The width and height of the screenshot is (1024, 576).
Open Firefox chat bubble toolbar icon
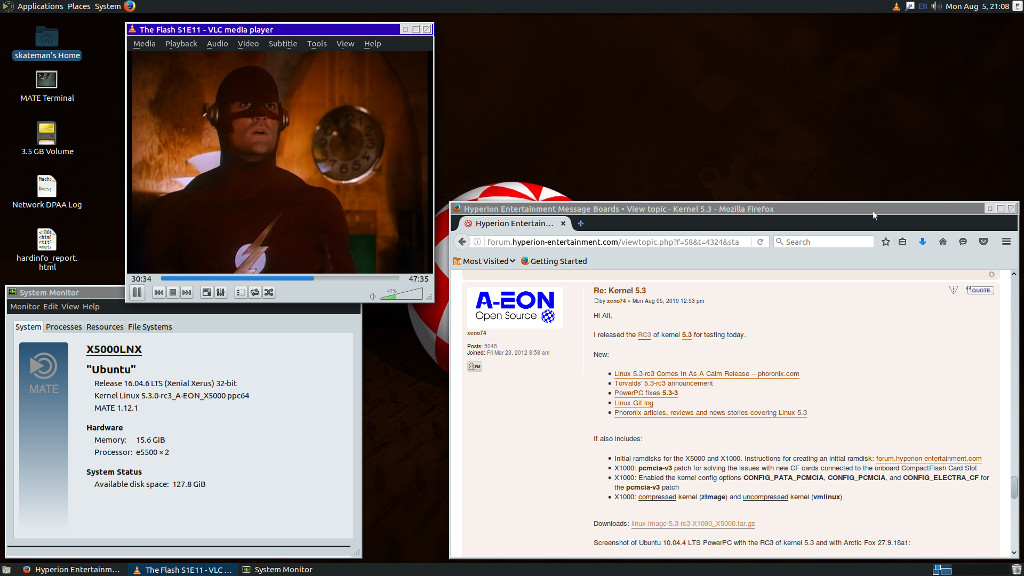point(963,242)
